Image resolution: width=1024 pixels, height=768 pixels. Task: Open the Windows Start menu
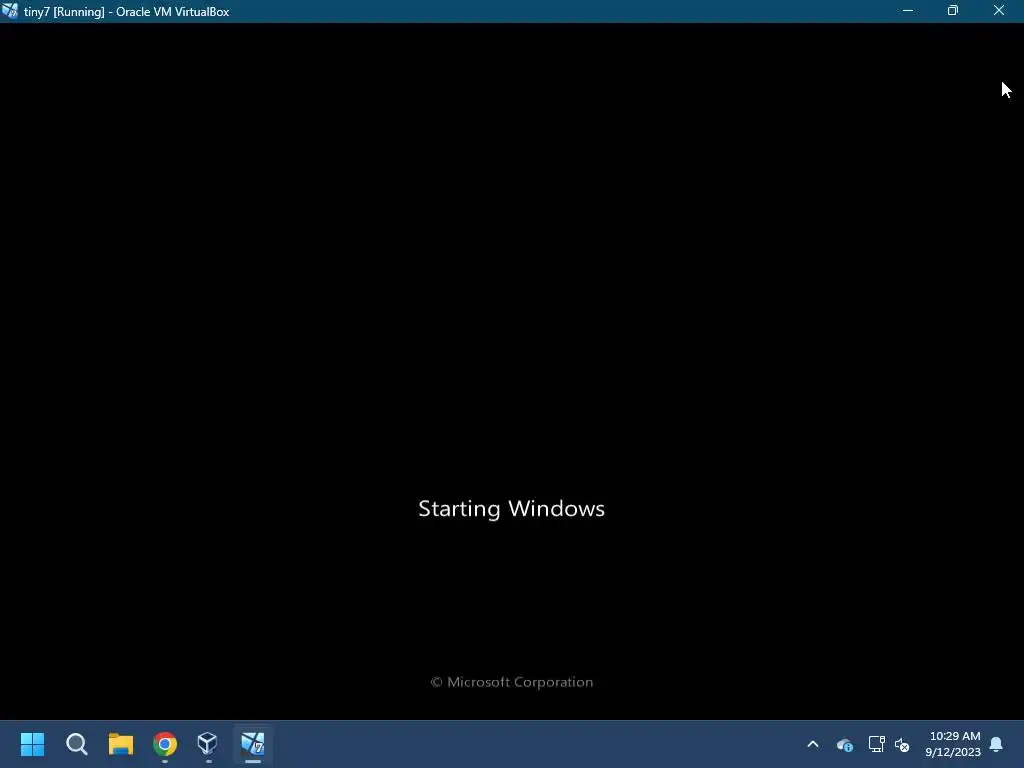pos(32,744)
